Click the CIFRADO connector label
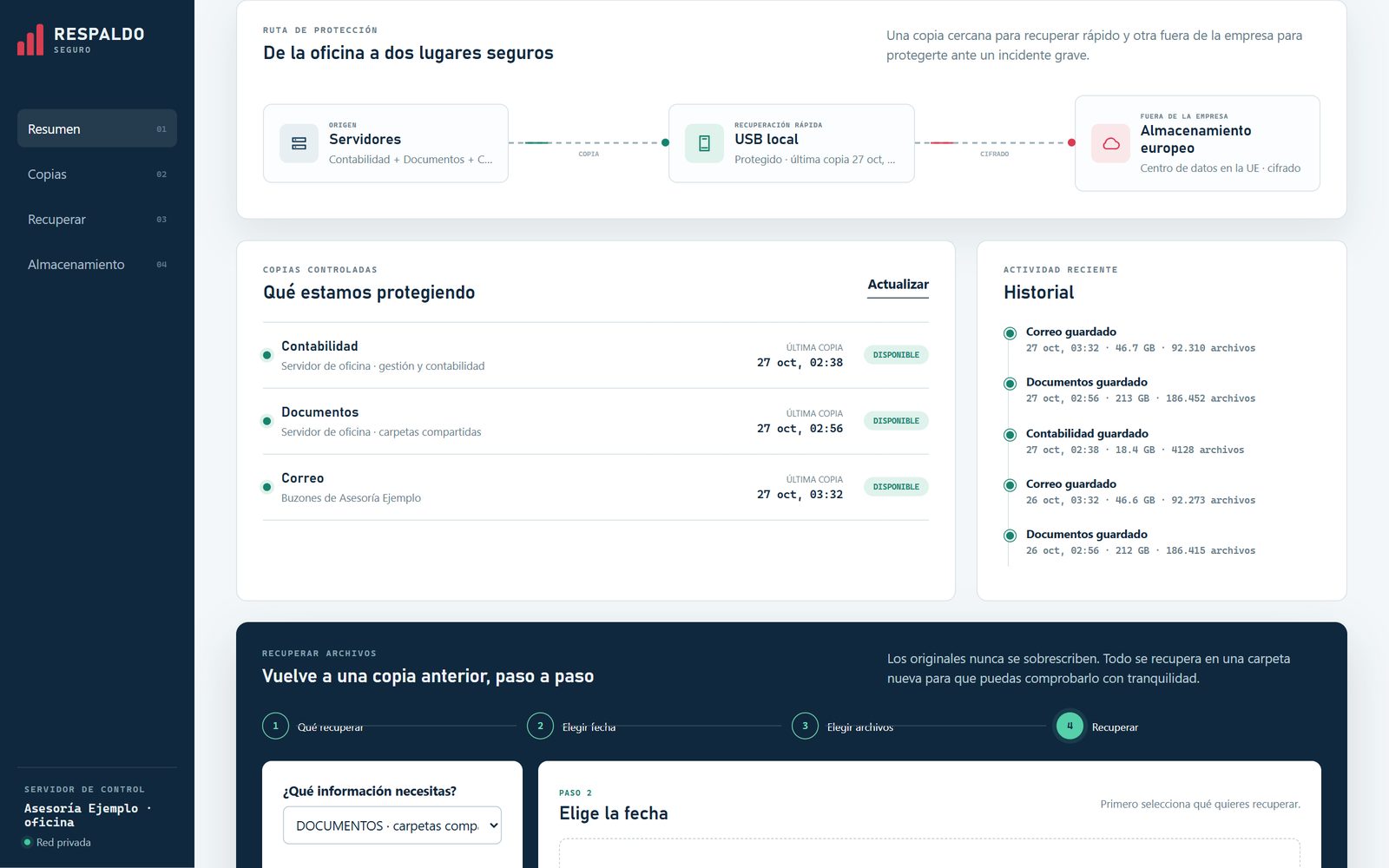This screenshot has width=1389, height=868. point(994,155)
